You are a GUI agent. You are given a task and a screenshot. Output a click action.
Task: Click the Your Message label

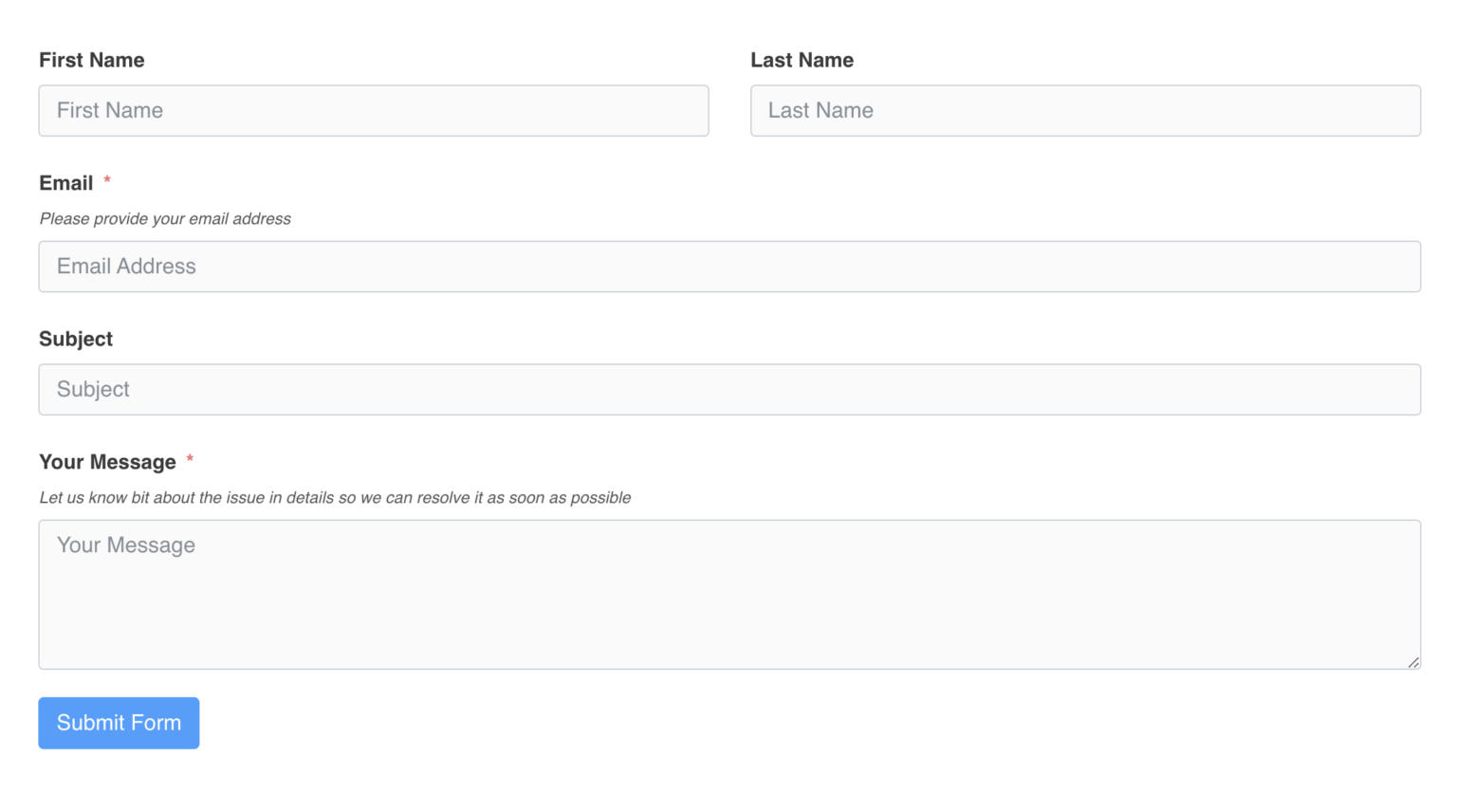click(x=108, y=462)
